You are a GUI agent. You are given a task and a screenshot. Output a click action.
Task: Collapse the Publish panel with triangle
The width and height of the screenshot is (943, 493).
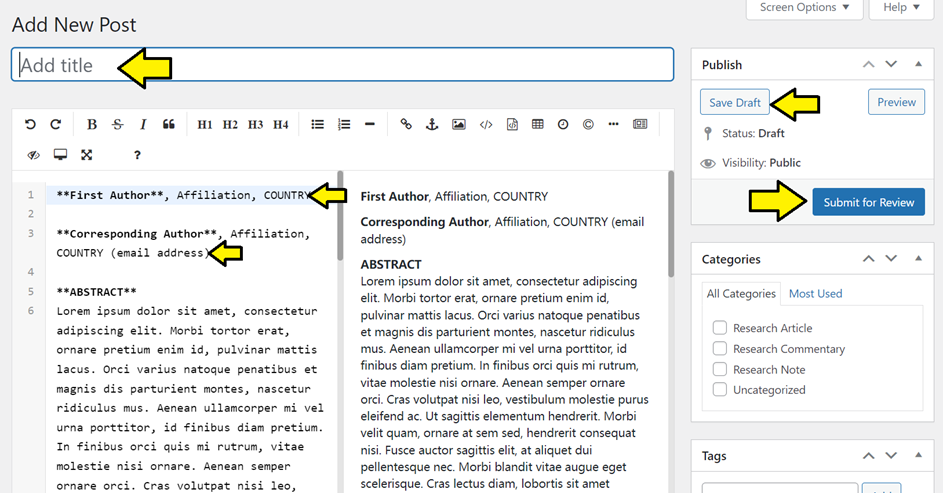[x=918, y=64]
